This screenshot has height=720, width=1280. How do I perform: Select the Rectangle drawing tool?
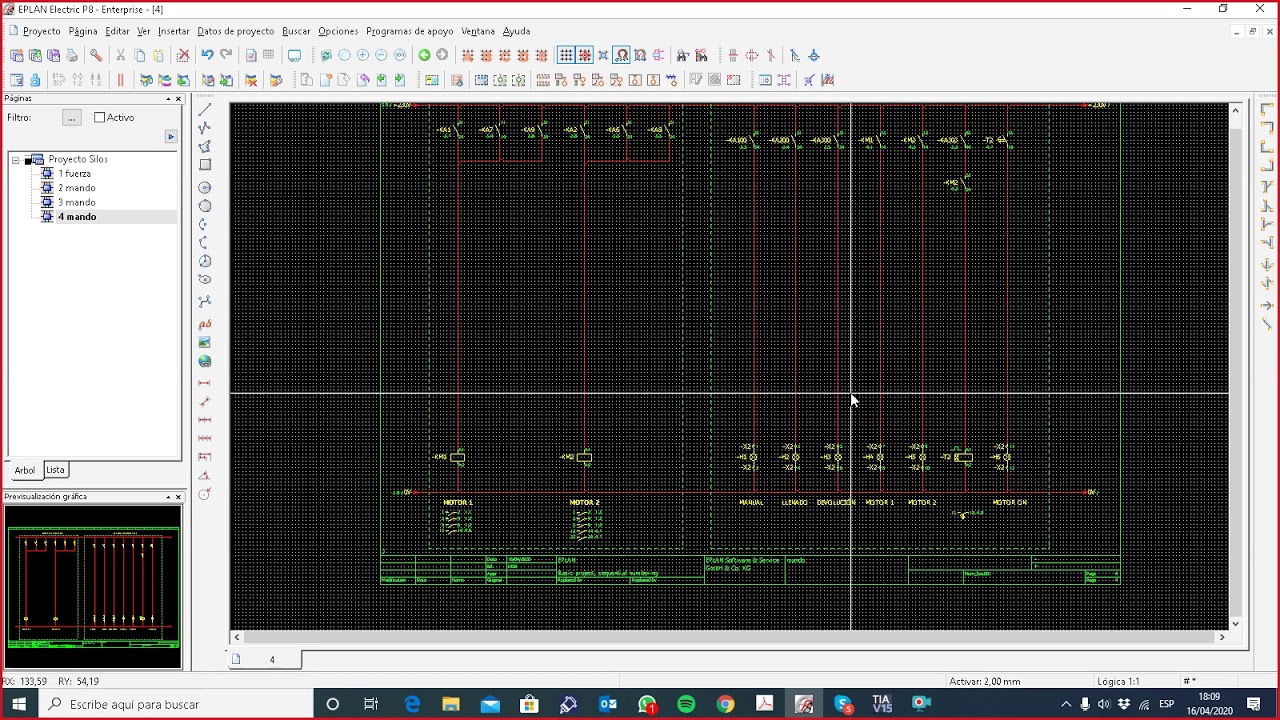(x=205, y=165)
